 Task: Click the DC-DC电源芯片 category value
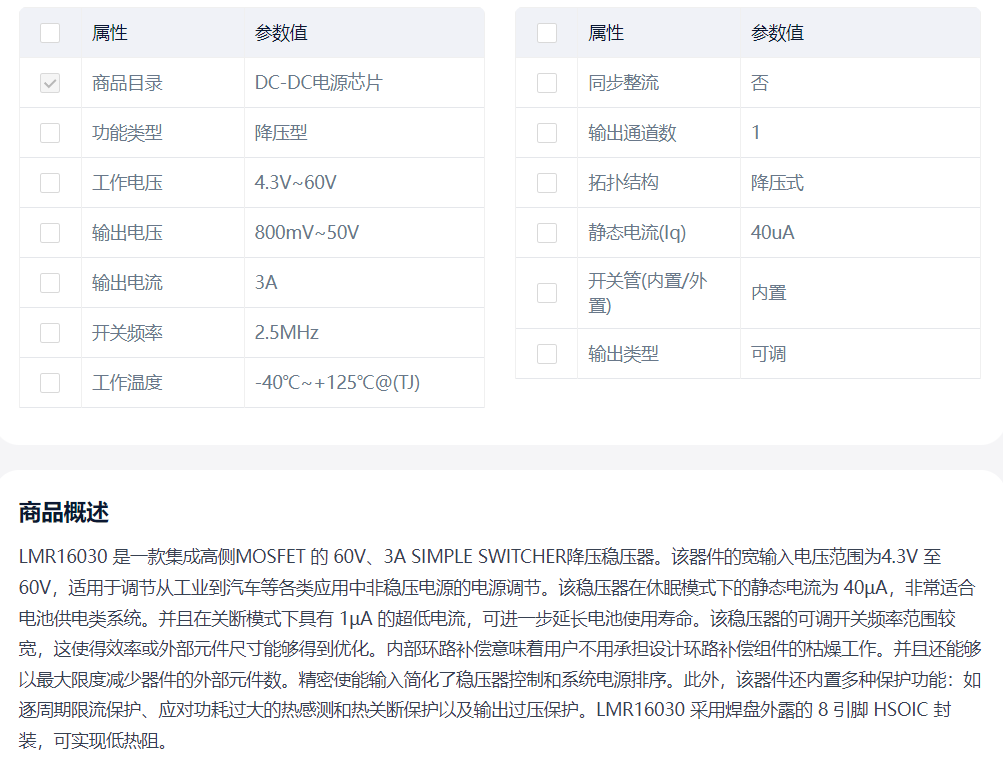coord(318,83)
